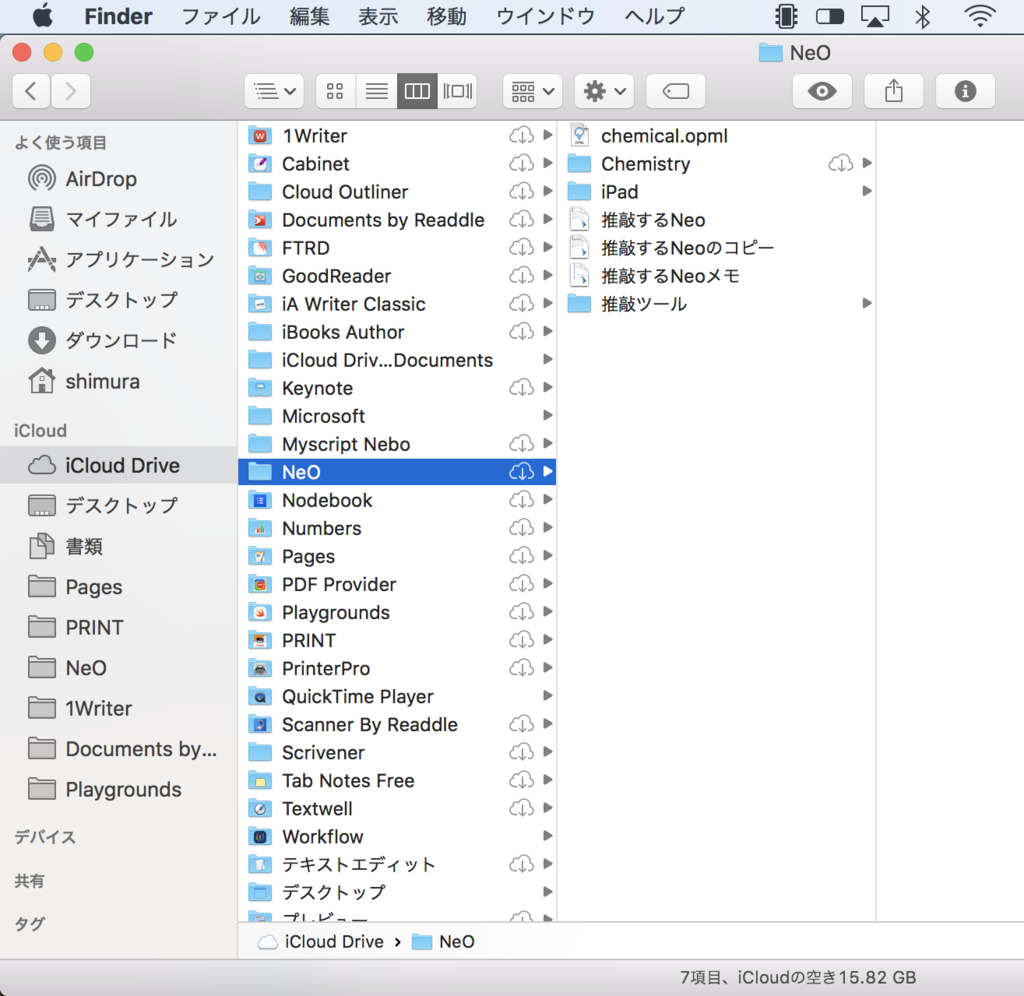Image resolution: width=1024 pixels, height=996 pixels.
Task: Switch to column view
Action: click(x=417, y=91)
